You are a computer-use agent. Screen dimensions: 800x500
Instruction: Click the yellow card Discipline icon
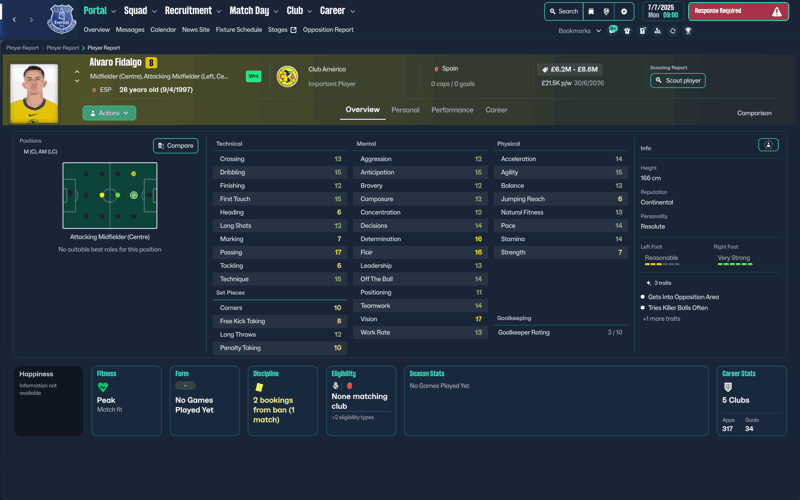259,387
